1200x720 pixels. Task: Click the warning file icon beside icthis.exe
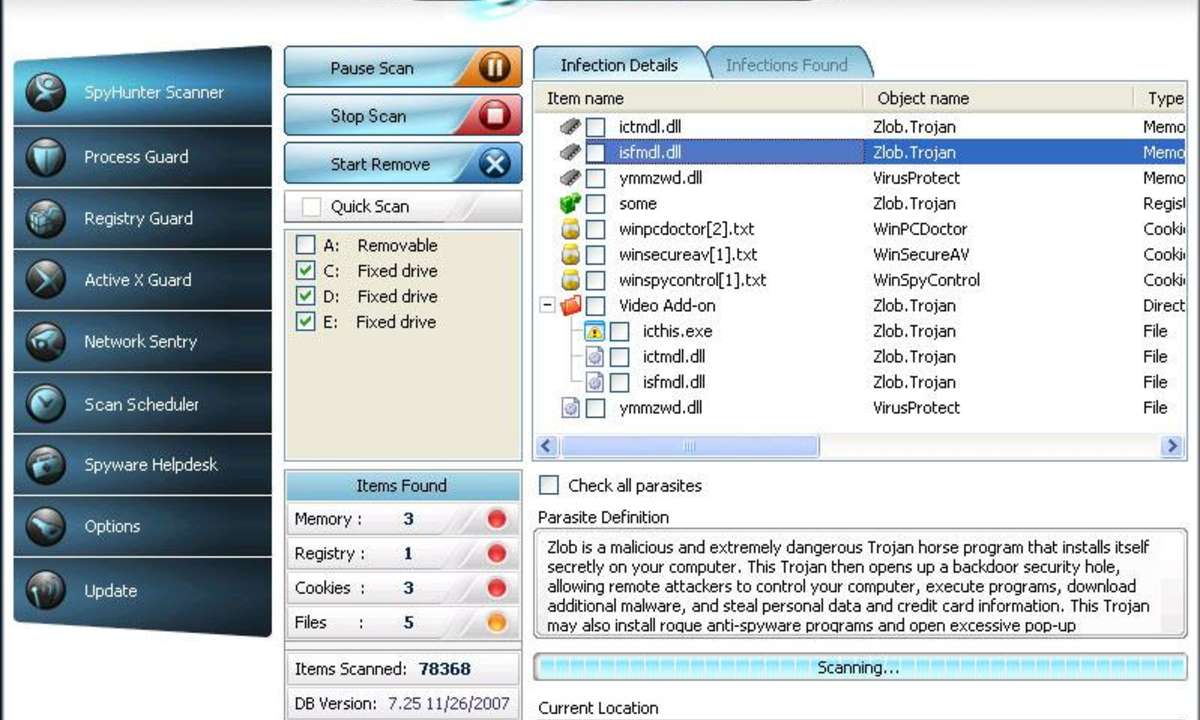594,331
